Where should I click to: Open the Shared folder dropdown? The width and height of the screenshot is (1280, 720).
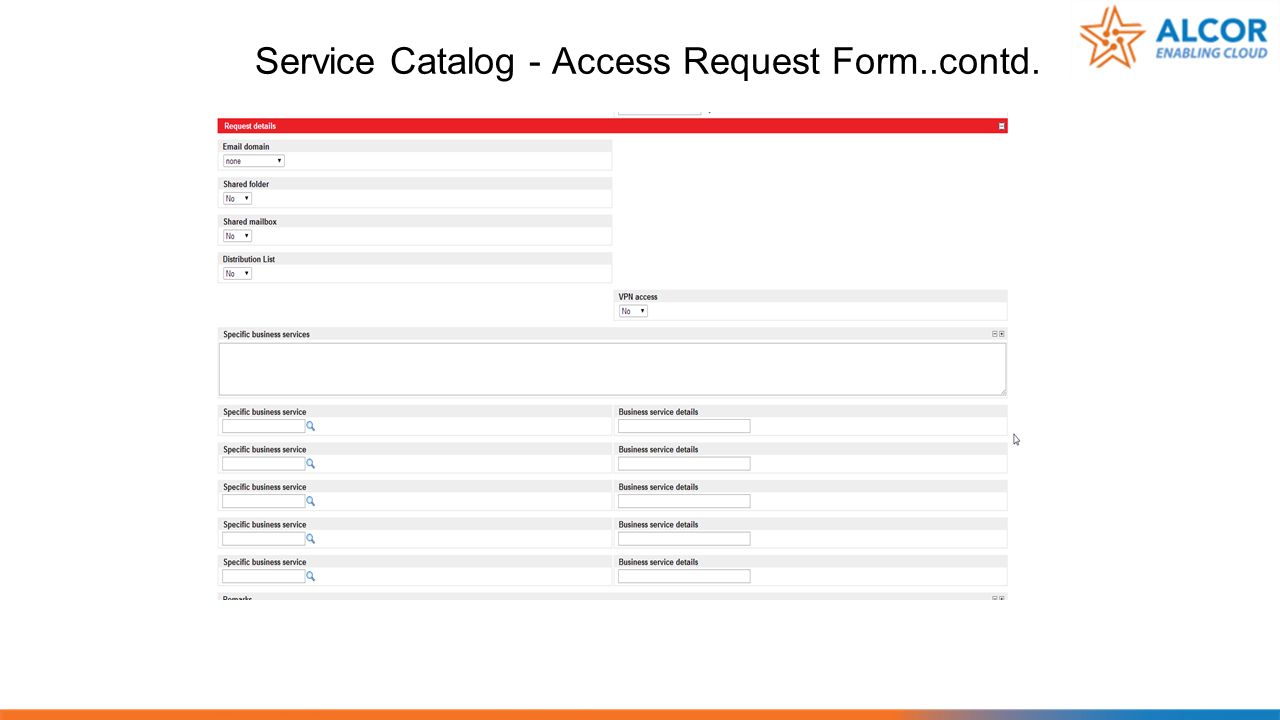[237, 198]
